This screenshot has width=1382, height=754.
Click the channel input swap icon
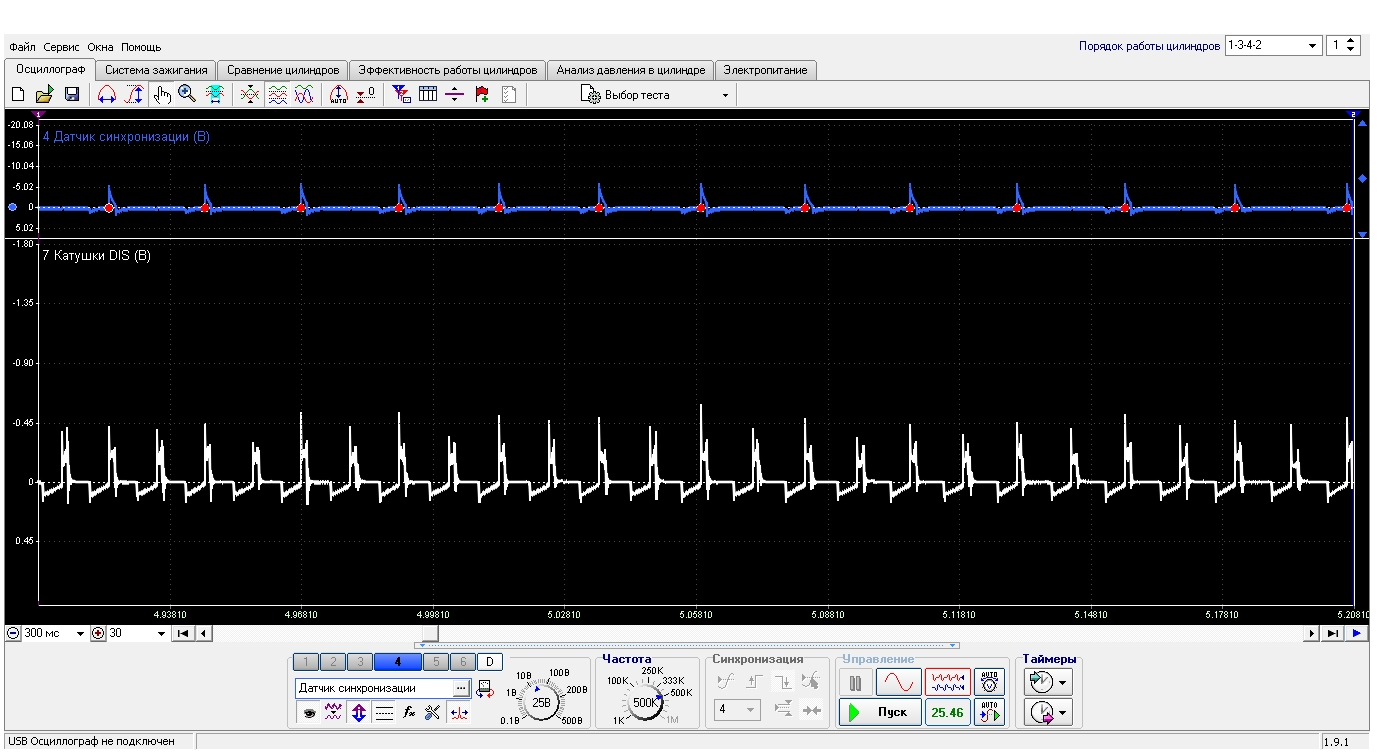(485, 689)
